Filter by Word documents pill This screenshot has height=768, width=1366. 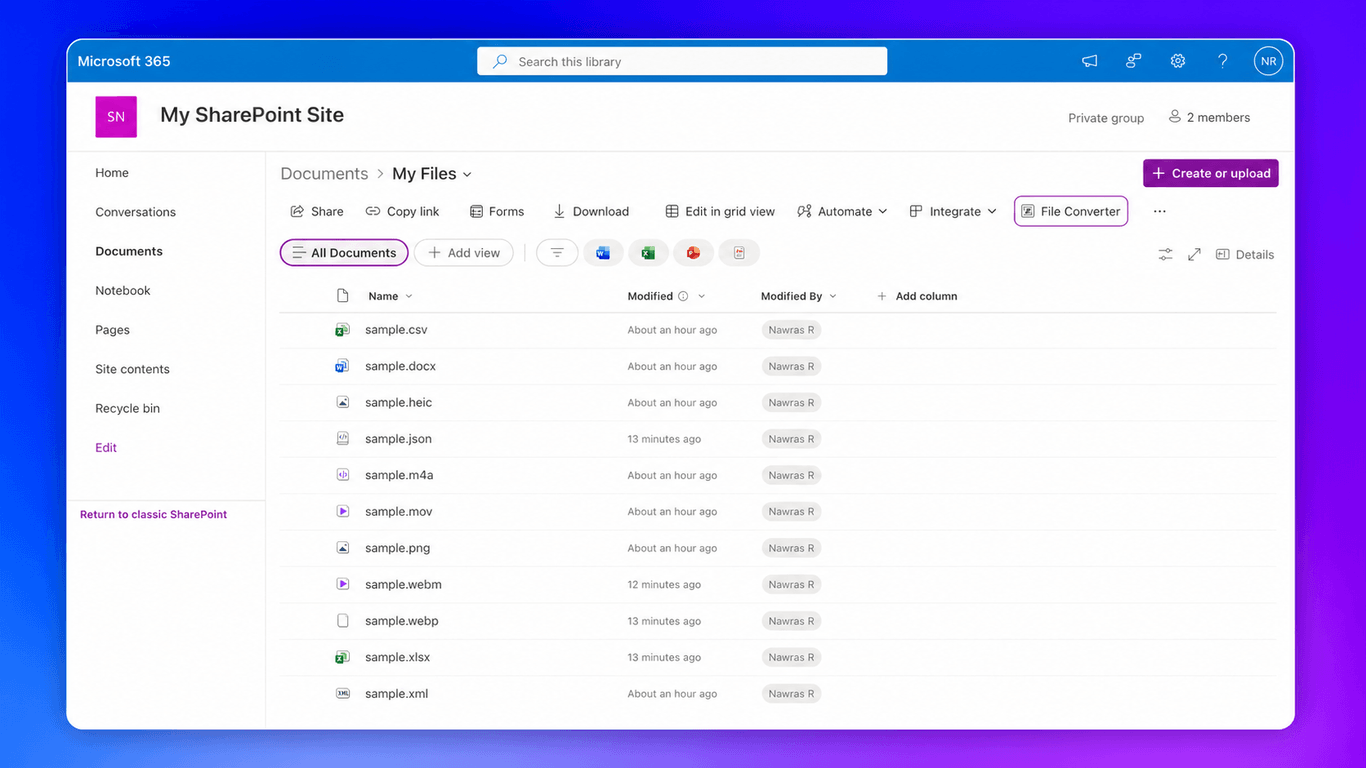tap(603, 253)
